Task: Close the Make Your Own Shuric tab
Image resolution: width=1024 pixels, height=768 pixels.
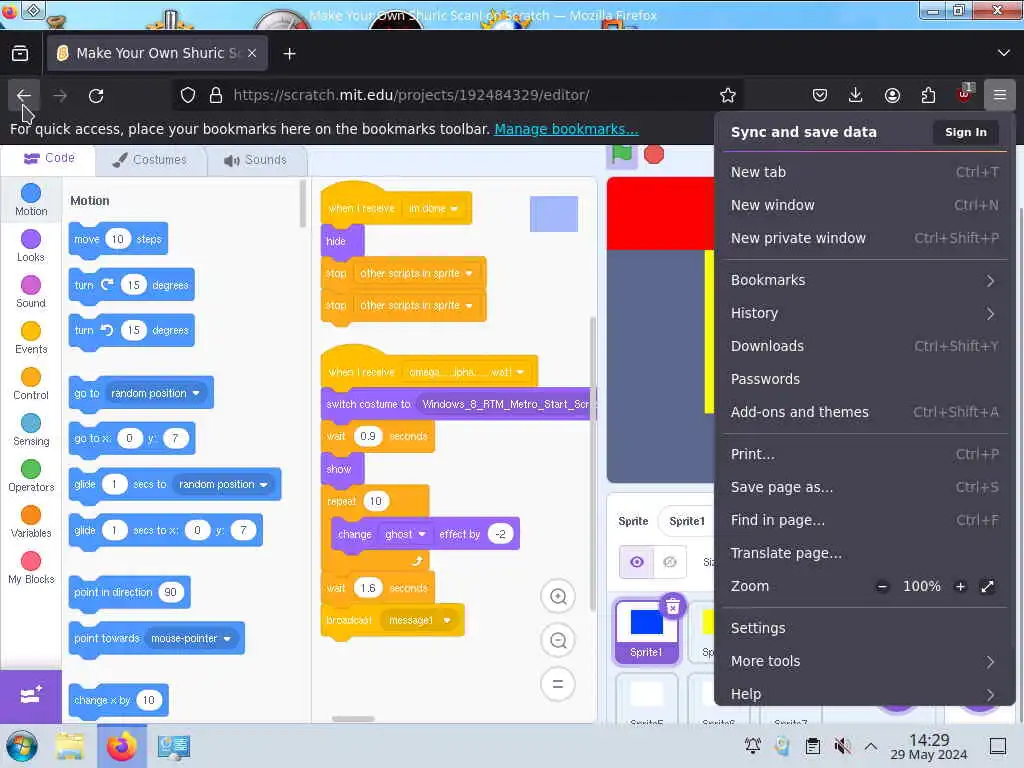Action: tap(252, 53)
